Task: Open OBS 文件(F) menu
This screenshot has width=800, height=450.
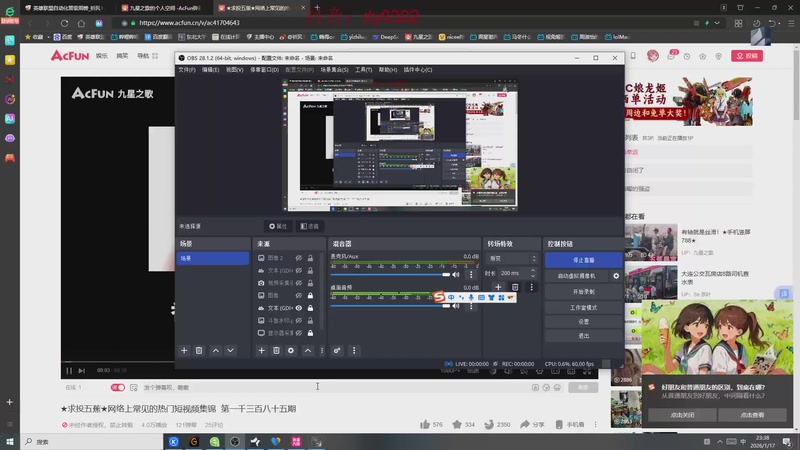Action: coord(187,69)
